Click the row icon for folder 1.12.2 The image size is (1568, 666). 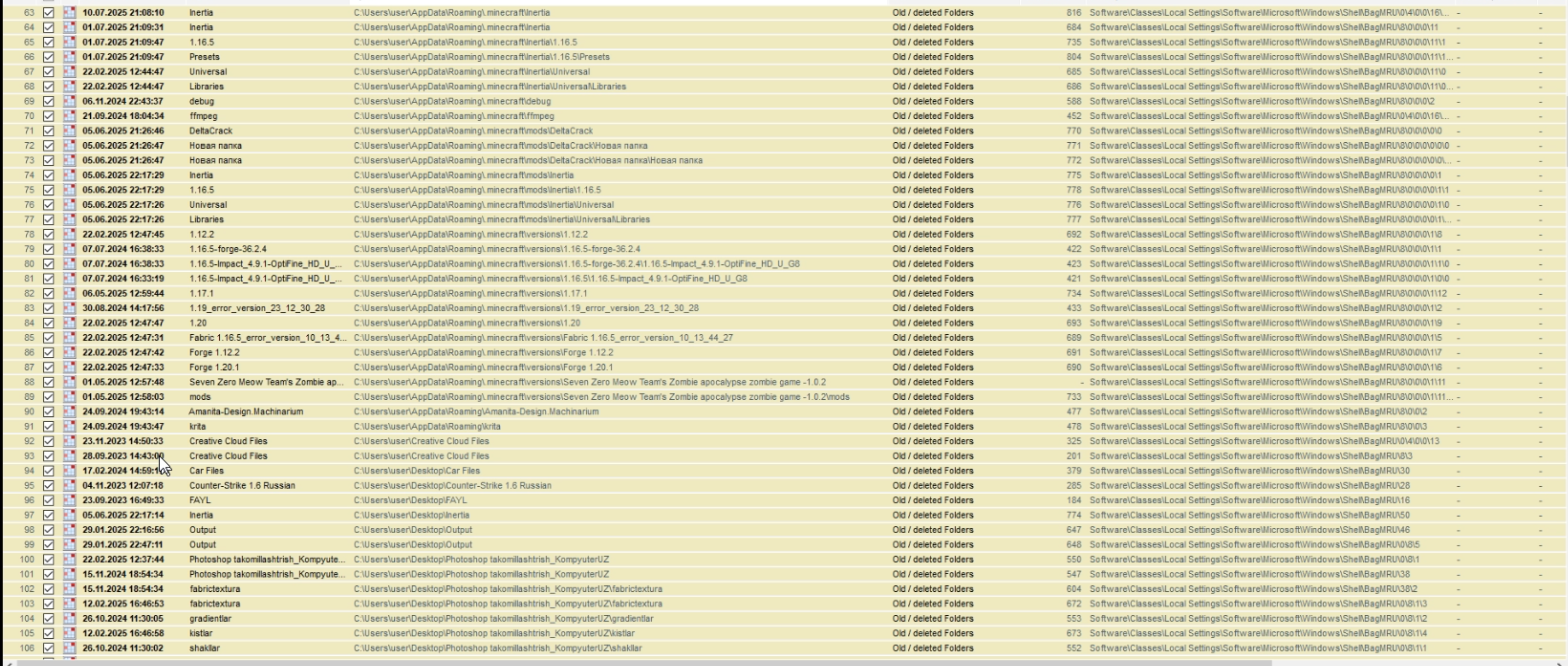pyautogui.click(x=69, y=234)
